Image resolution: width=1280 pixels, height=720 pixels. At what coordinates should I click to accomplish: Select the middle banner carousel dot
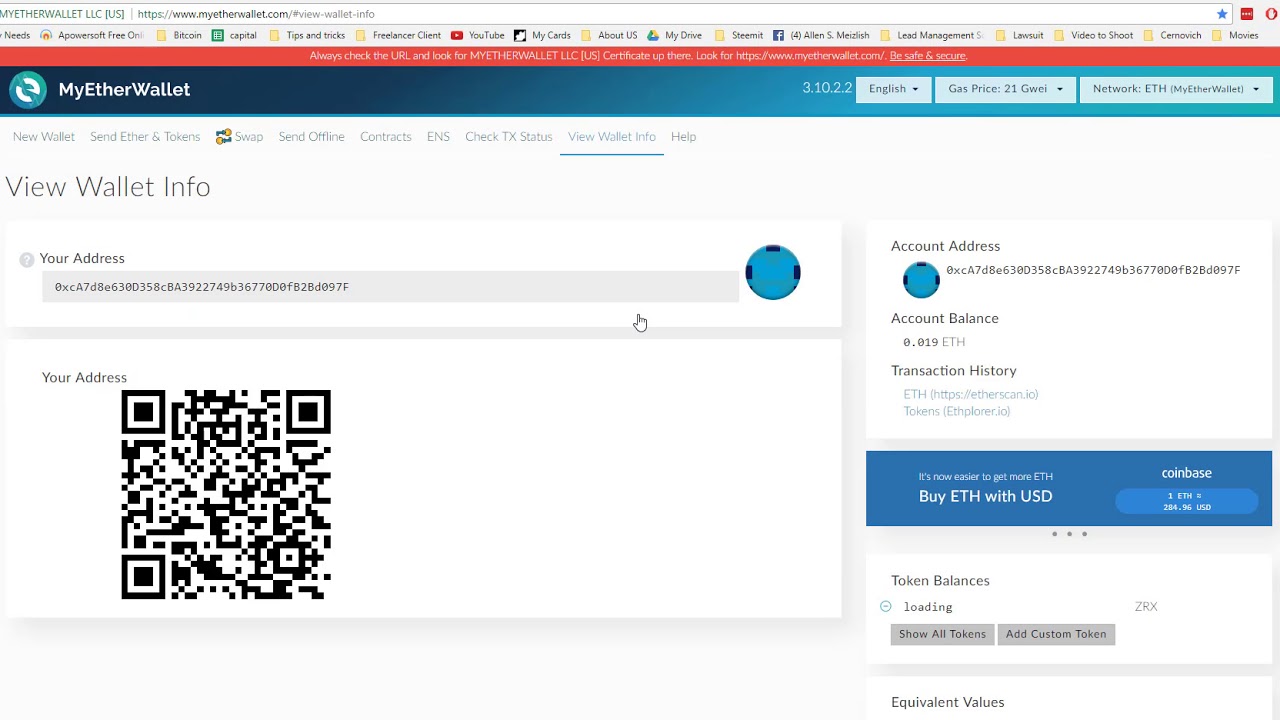click(x=1069, y=534)
